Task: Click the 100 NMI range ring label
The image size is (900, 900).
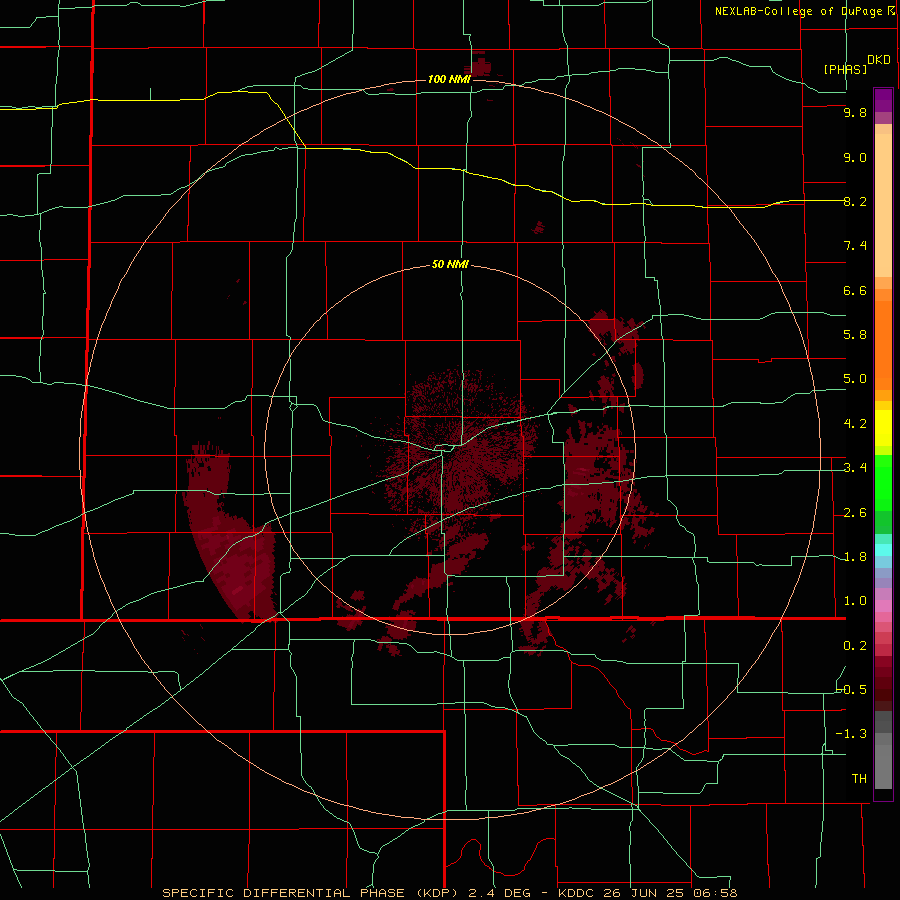Action: [x=449, y=79]
